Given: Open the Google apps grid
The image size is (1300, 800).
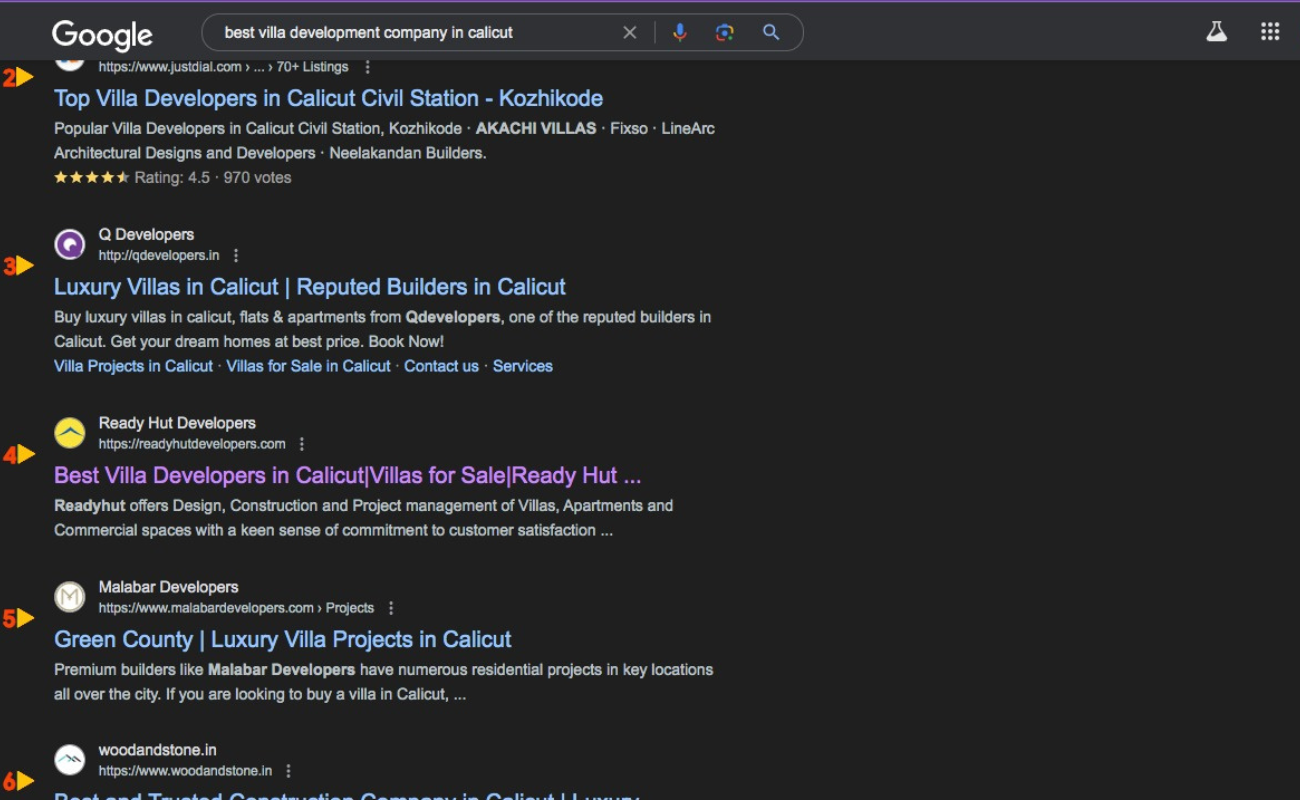Looking at the screenshot, I should (1270, 32).
